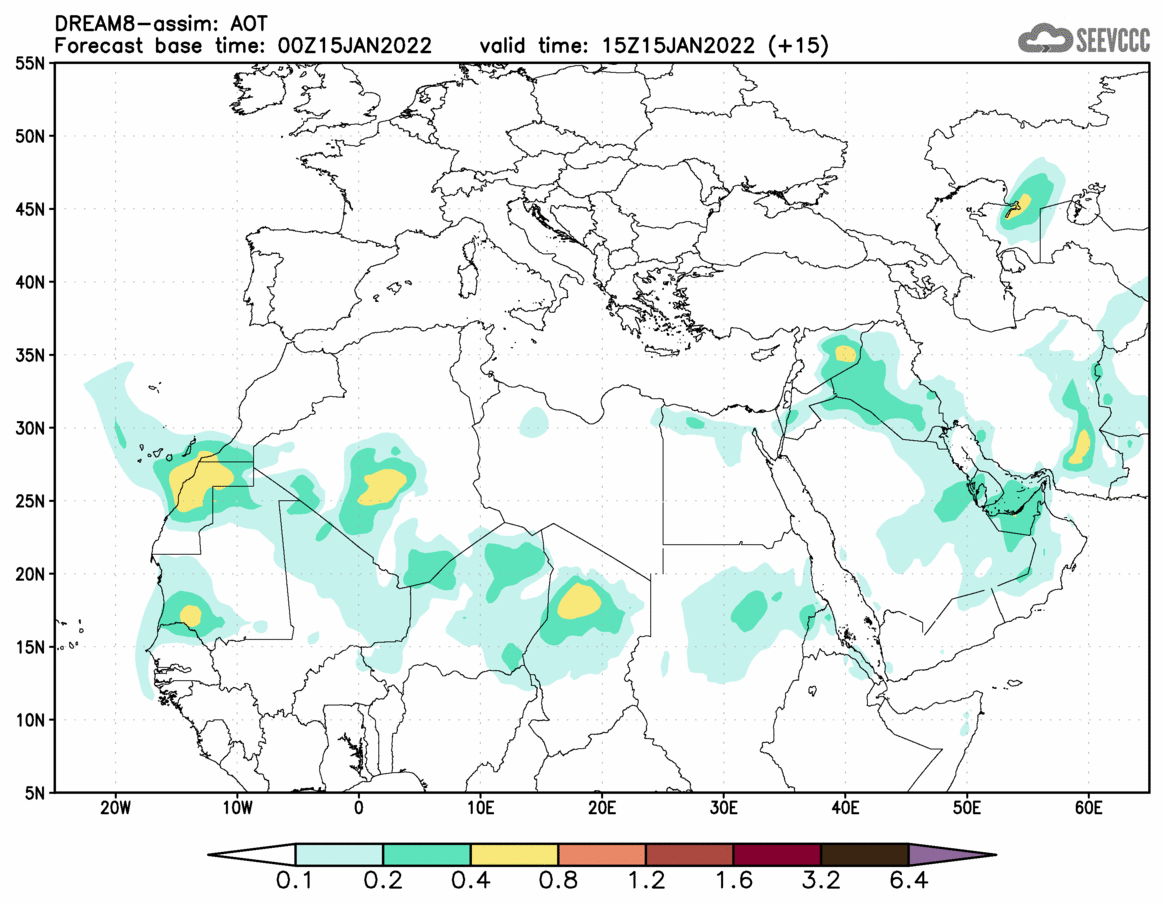Click the forecast base time '00Z15JAN2022'
The height and width of the screenshot is (905, 1165).
(x=354, y=45)
